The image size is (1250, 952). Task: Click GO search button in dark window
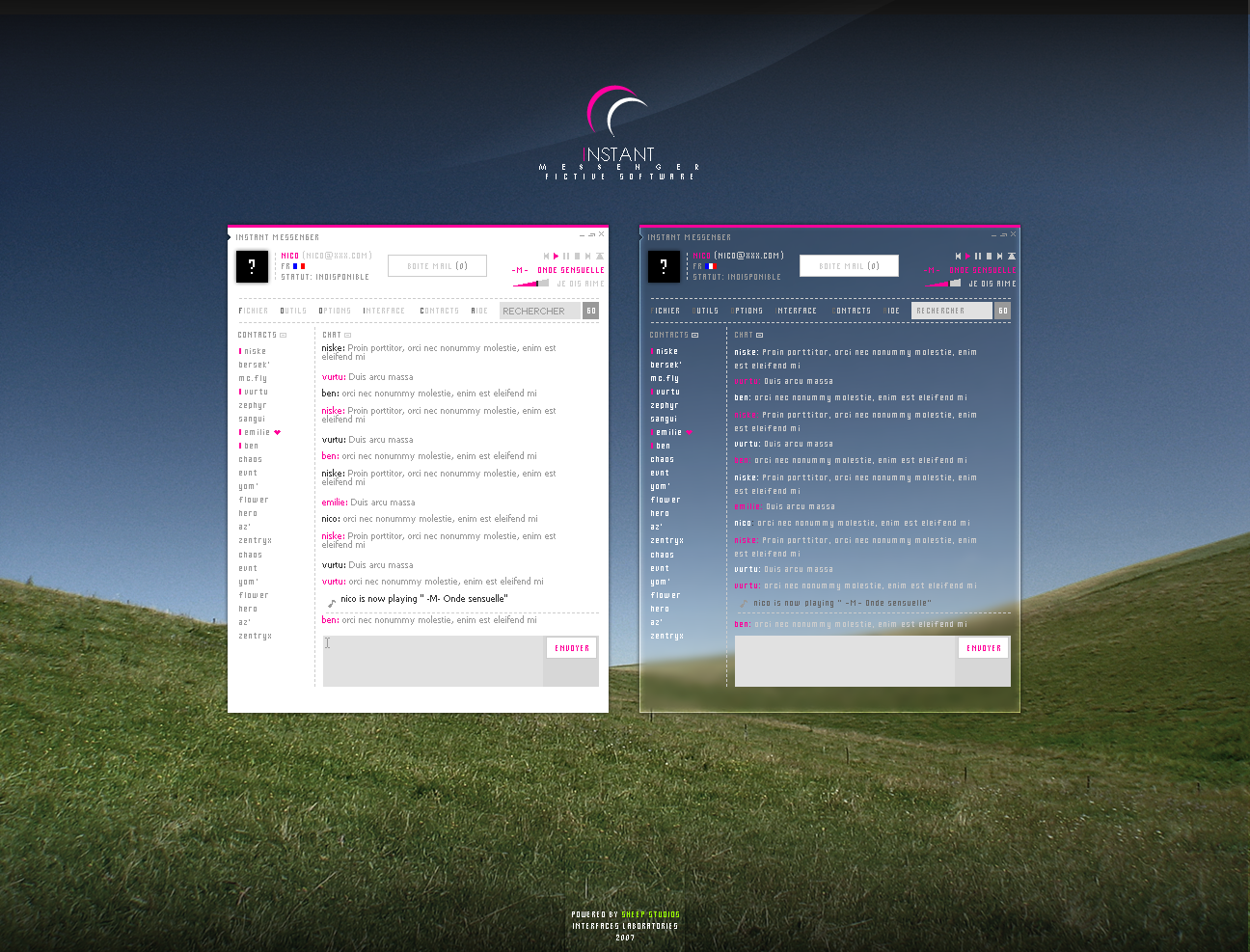click(1003, 311)
